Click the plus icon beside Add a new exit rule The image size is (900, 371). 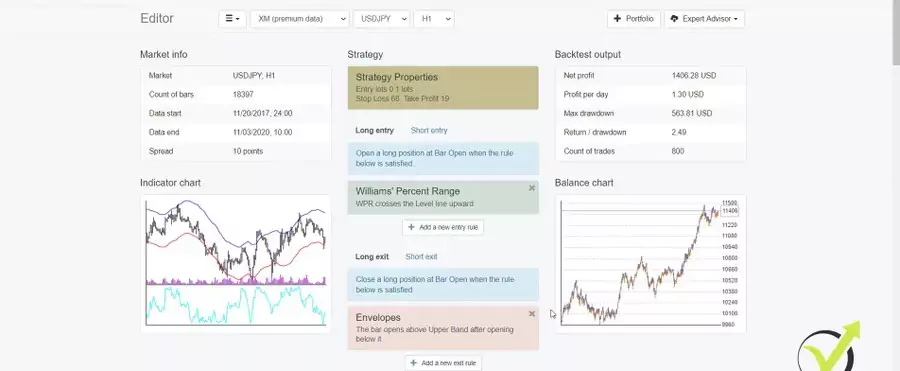414,363
